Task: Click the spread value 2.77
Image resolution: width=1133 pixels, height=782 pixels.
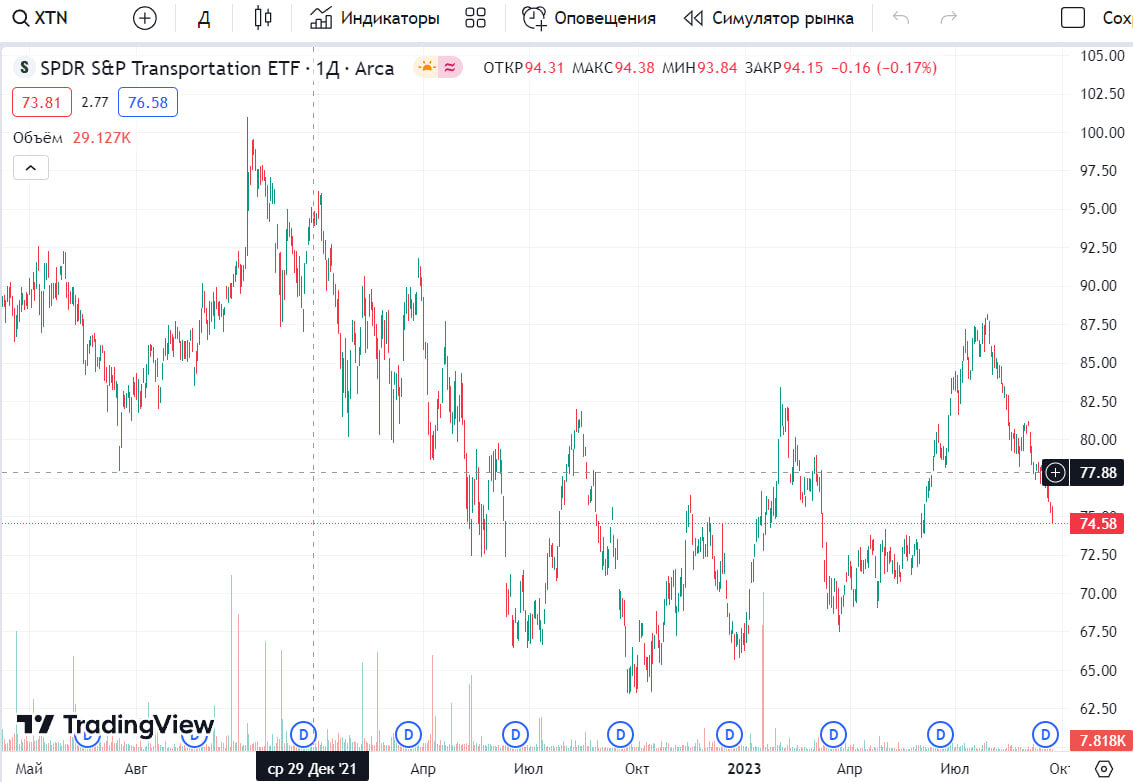Action: tap(95, 102)
